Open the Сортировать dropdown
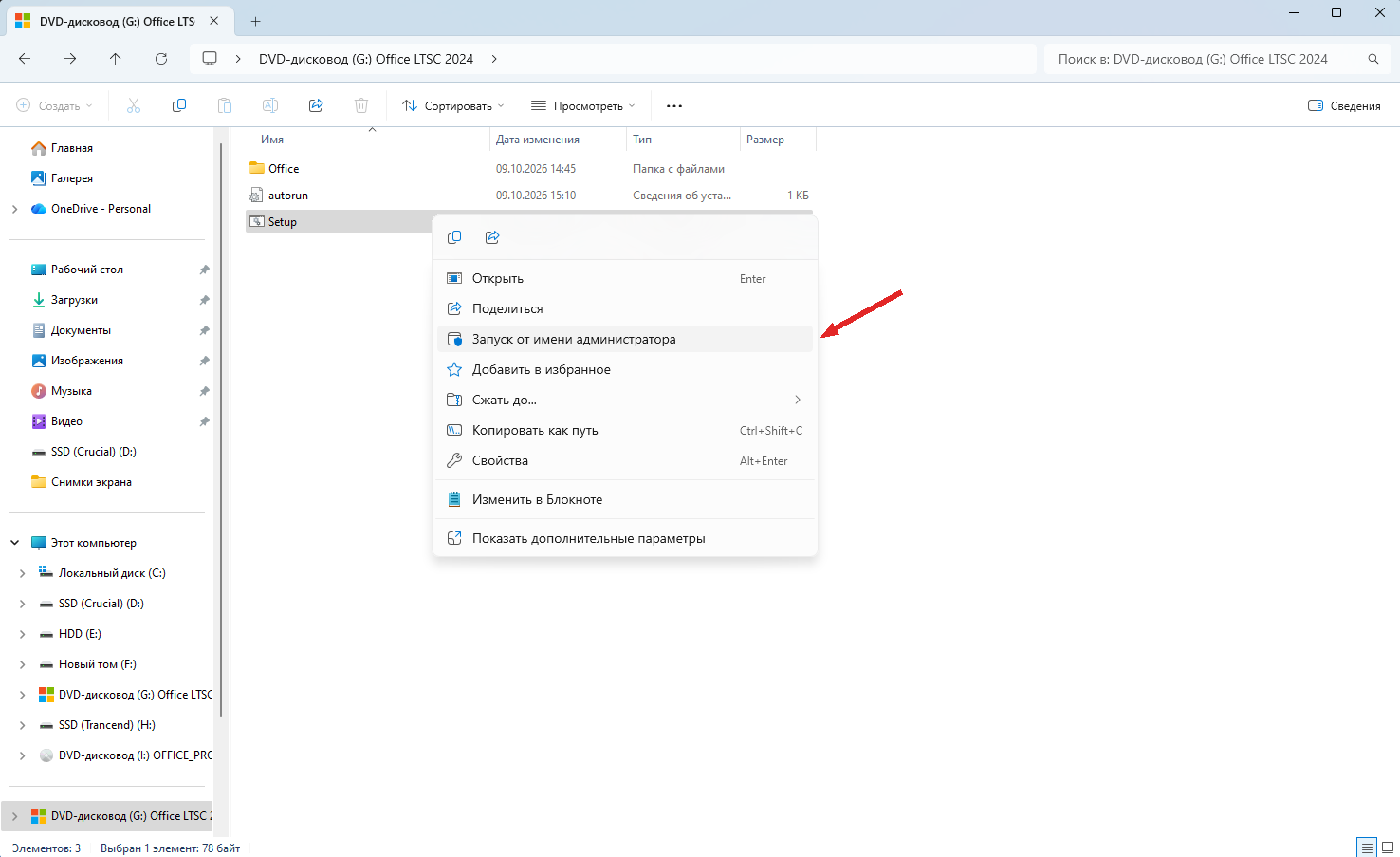 (x=453, y=105)
